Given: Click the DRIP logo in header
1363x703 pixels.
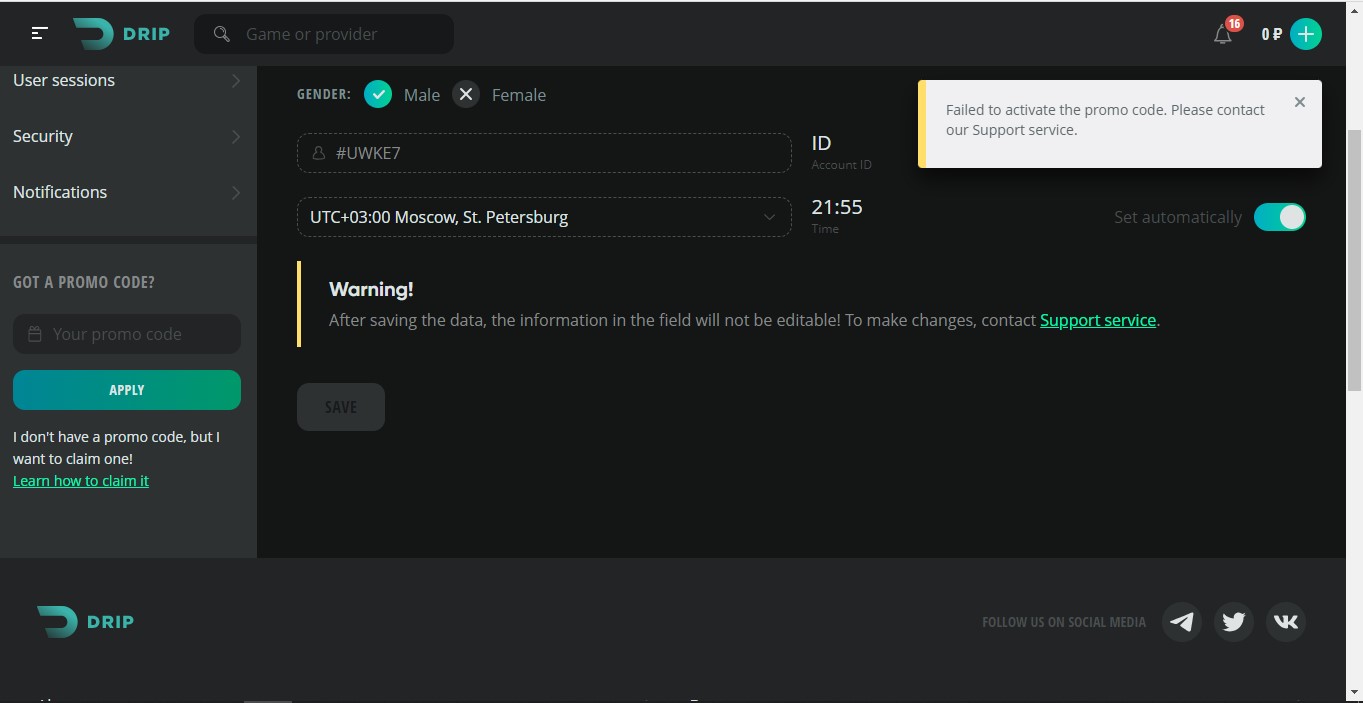Looking at the screenshot, I should click(x=122, y=34).
